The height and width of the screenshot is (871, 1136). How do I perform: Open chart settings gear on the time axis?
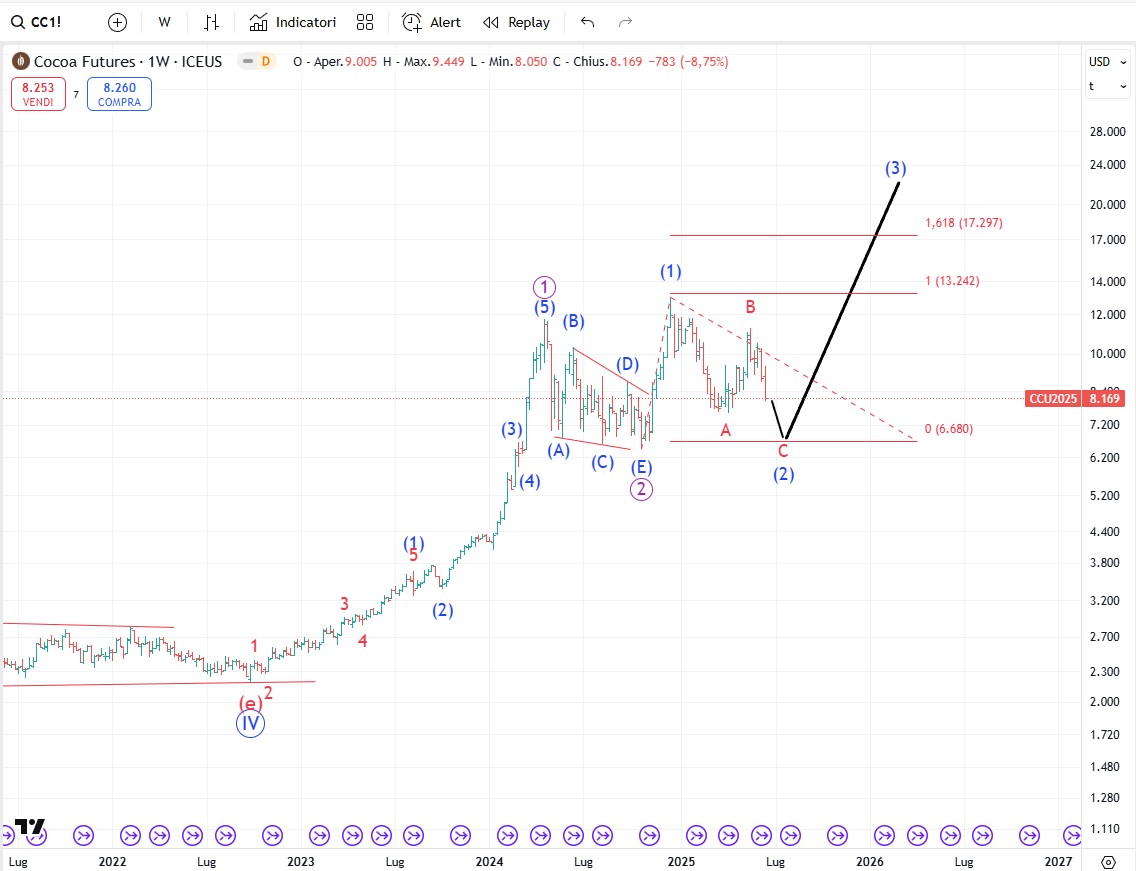coord(1108,862)
